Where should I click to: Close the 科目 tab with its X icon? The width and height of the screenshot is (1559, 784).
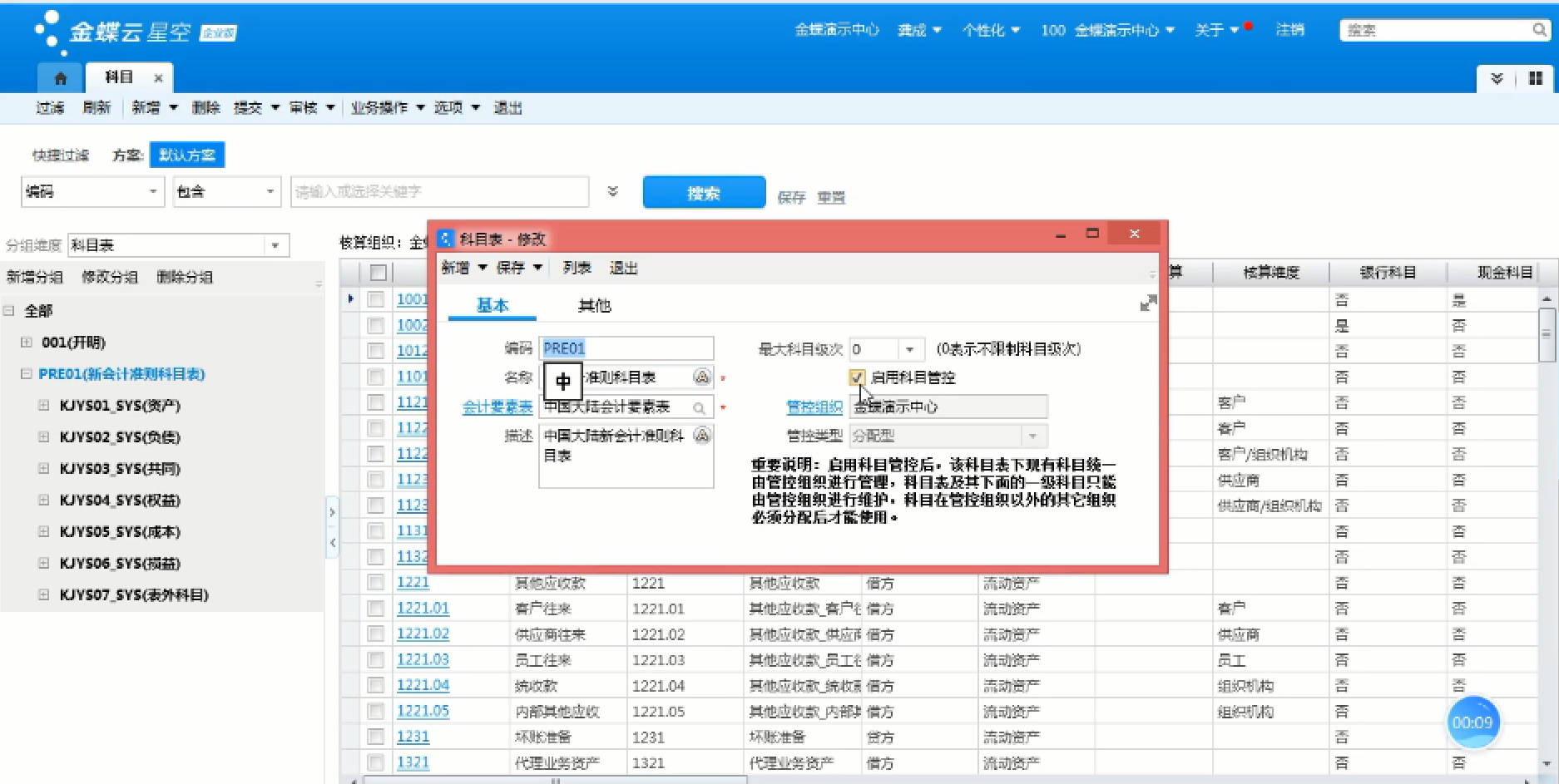158,78
